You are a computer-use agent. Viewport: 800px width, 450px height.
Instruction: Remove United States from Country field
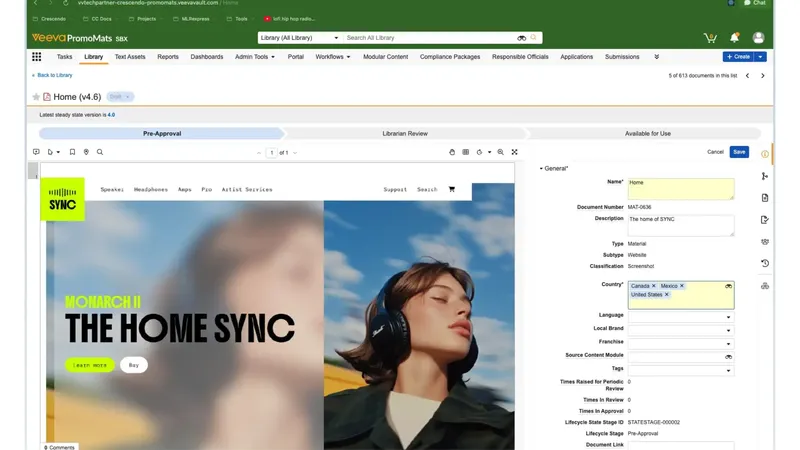pyautogui.click(x=666, y=295)
